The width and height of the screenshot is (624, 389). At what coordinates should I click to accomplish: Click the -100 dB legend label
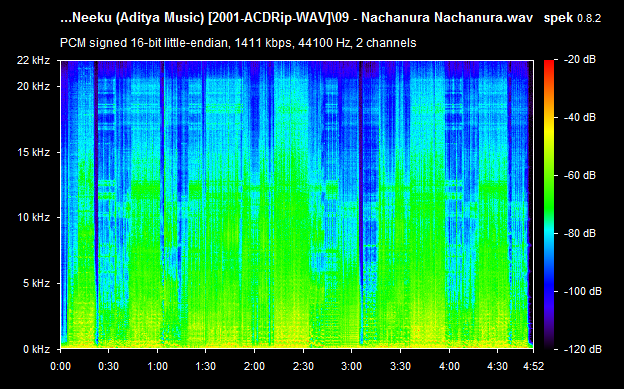[583, 291]
